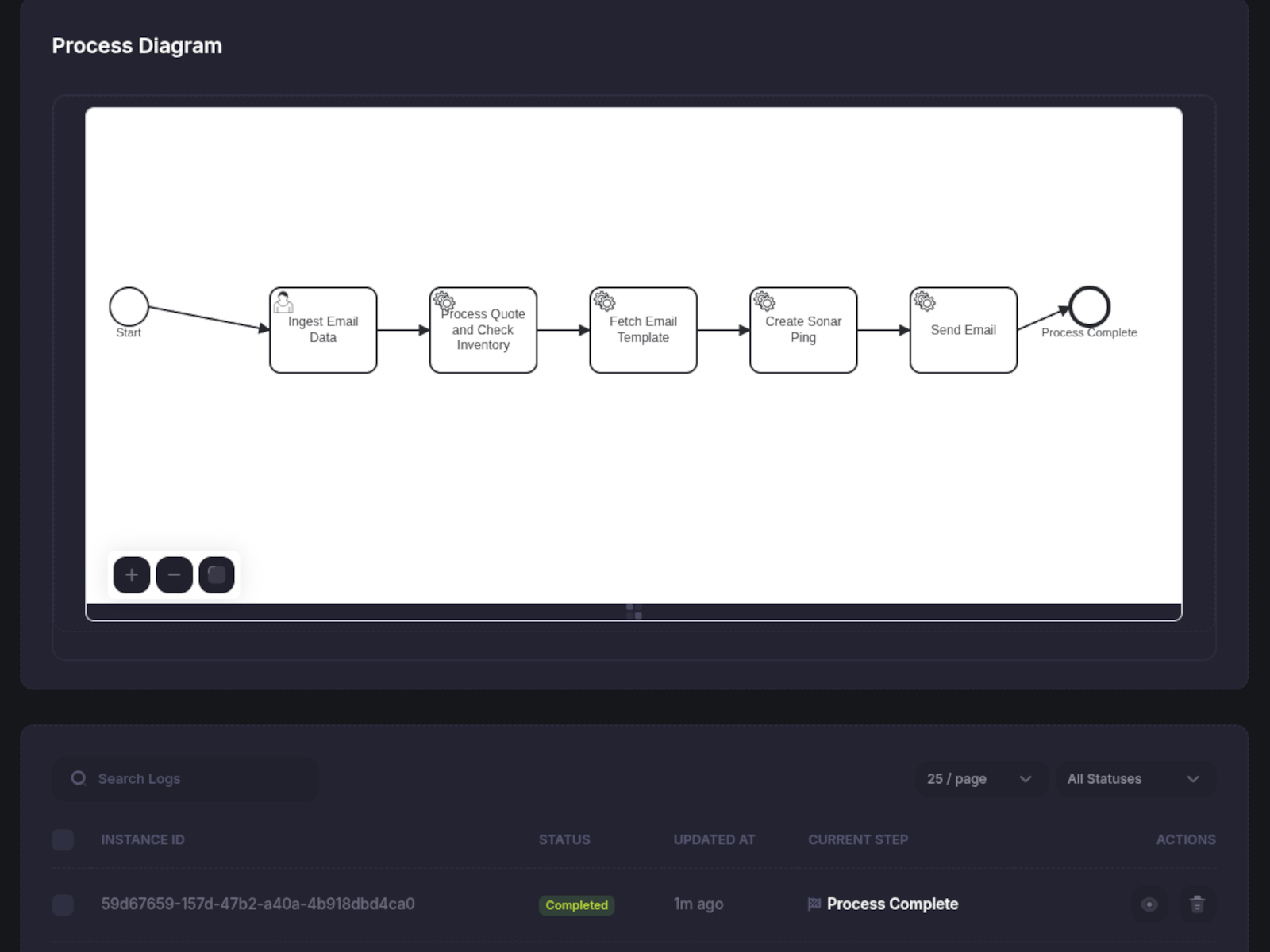The width and height of the screenshot is (1270, 952).
Task: Zoom in on the process diagram
Action: click(131, 574)
